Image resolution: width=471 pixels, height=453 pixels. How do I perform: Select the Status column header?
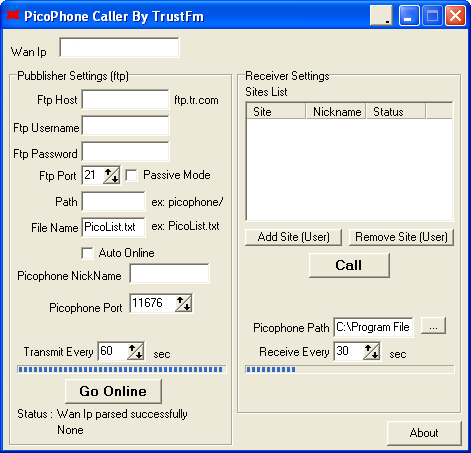click(396, 111)
